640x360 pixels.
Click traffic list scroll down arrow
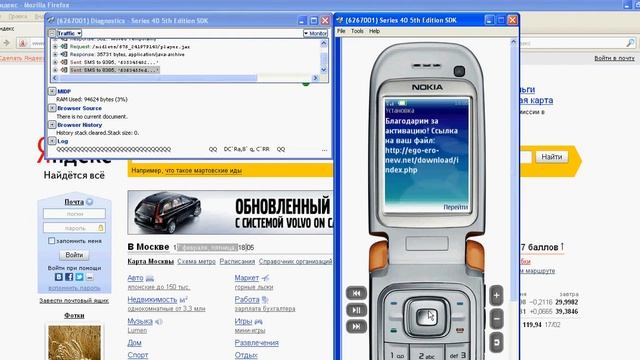click(324, 70)
